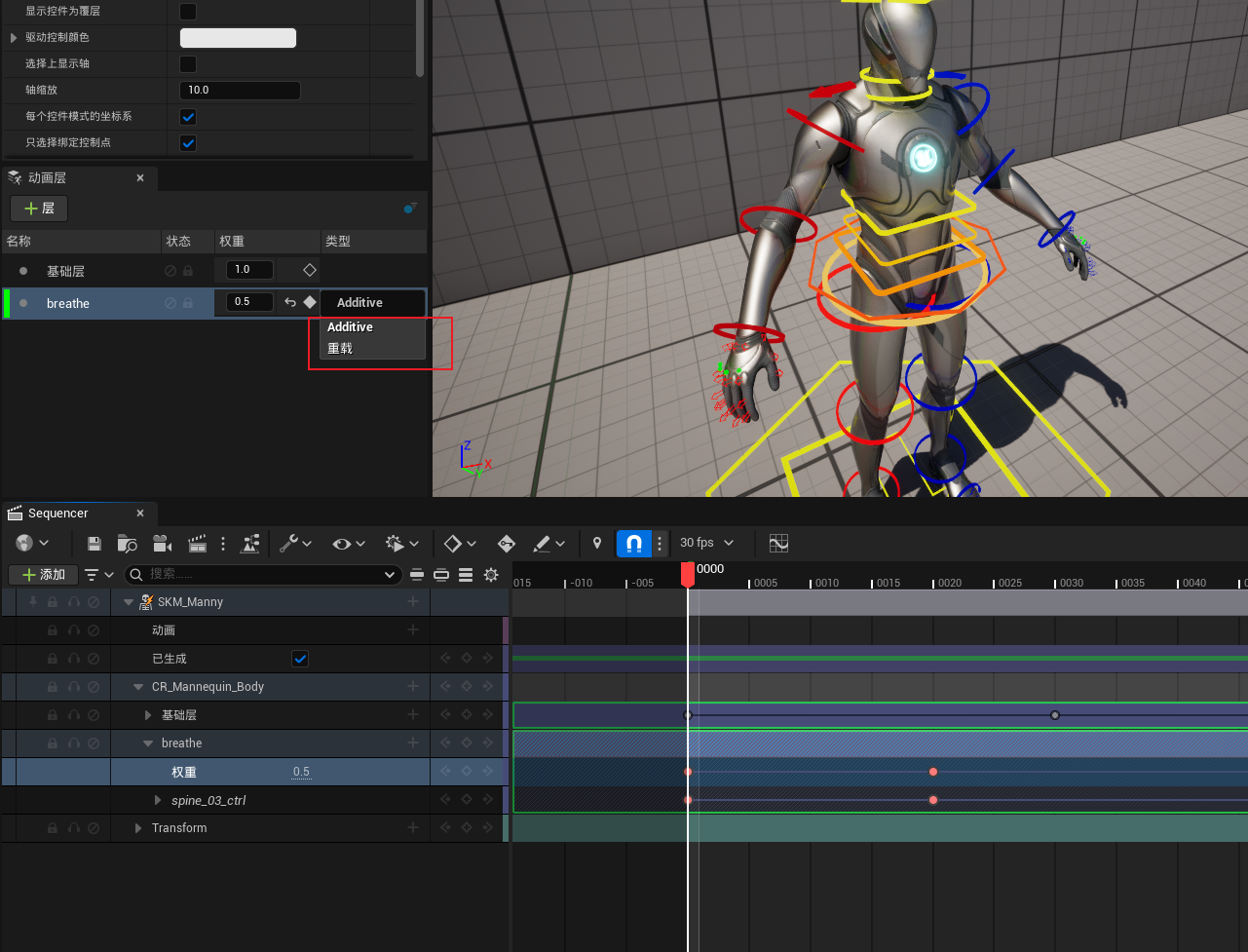Image resolution: width=1248 pixels, height=952 pixels.
Task: Reset the breathe weight with the undo arrow
Action: click(x=290, y=302)
